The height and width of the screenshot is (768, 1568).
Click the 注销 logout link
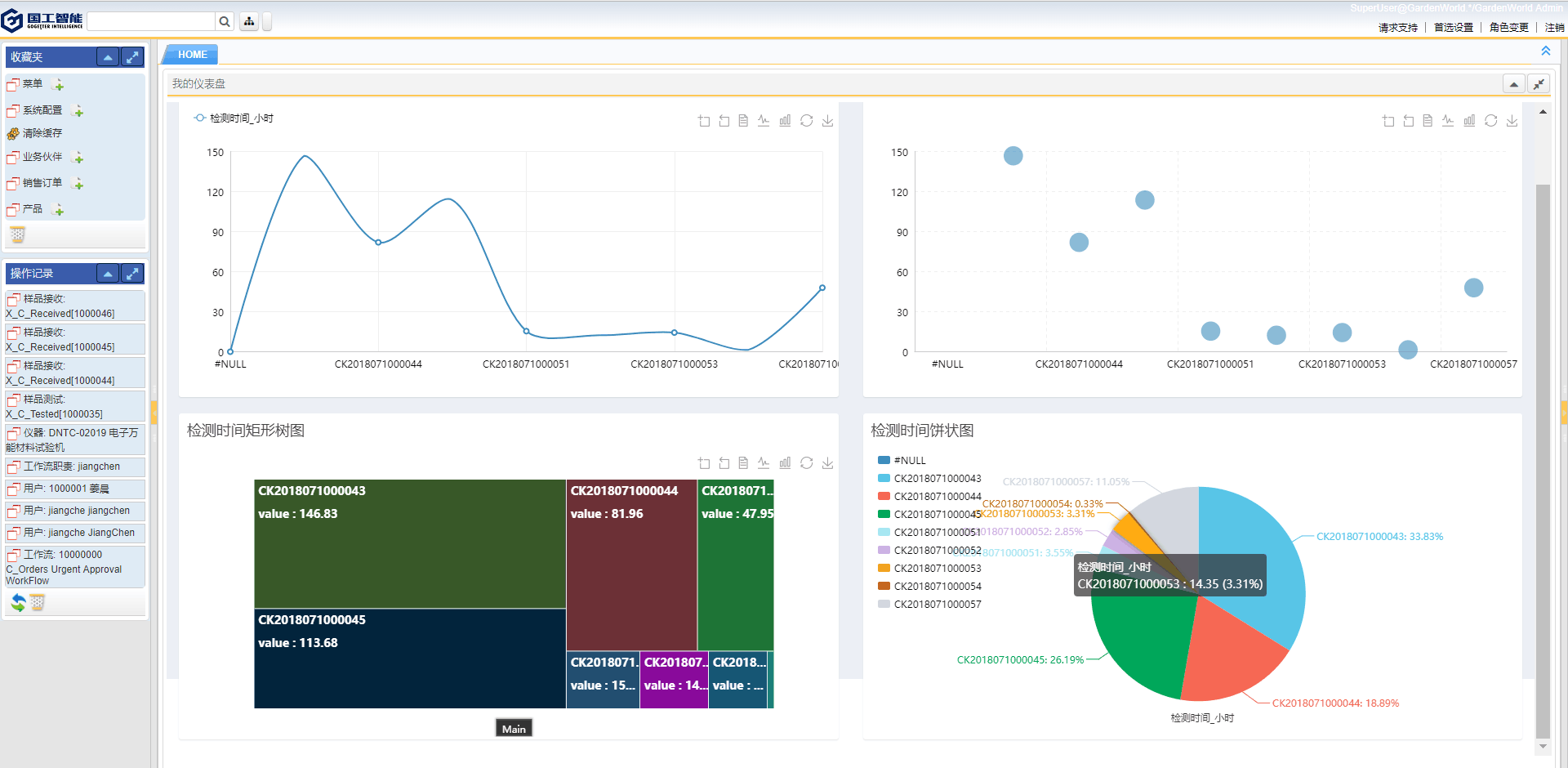tap(1554, 28)
